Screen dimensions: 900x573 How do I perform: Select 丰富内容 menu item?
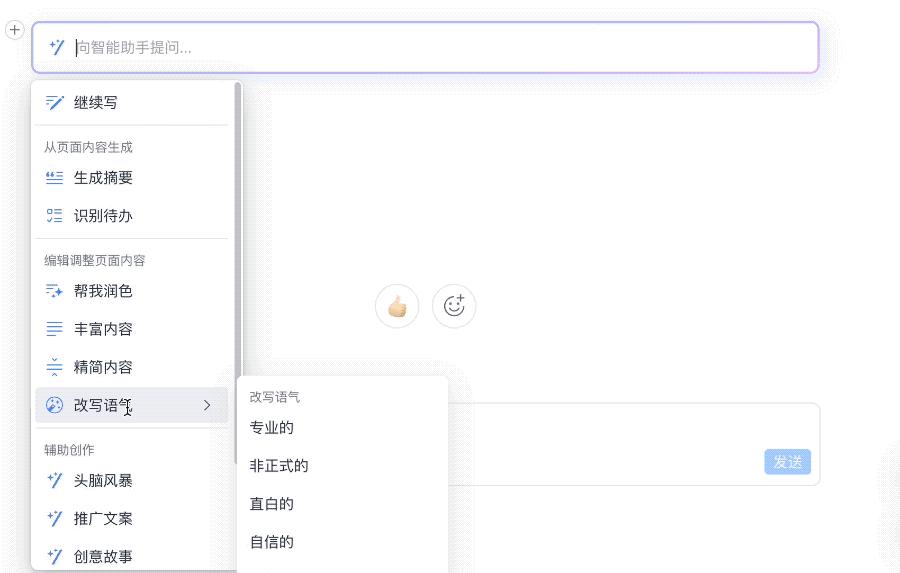pyautogui.click(x=131, y=329)
